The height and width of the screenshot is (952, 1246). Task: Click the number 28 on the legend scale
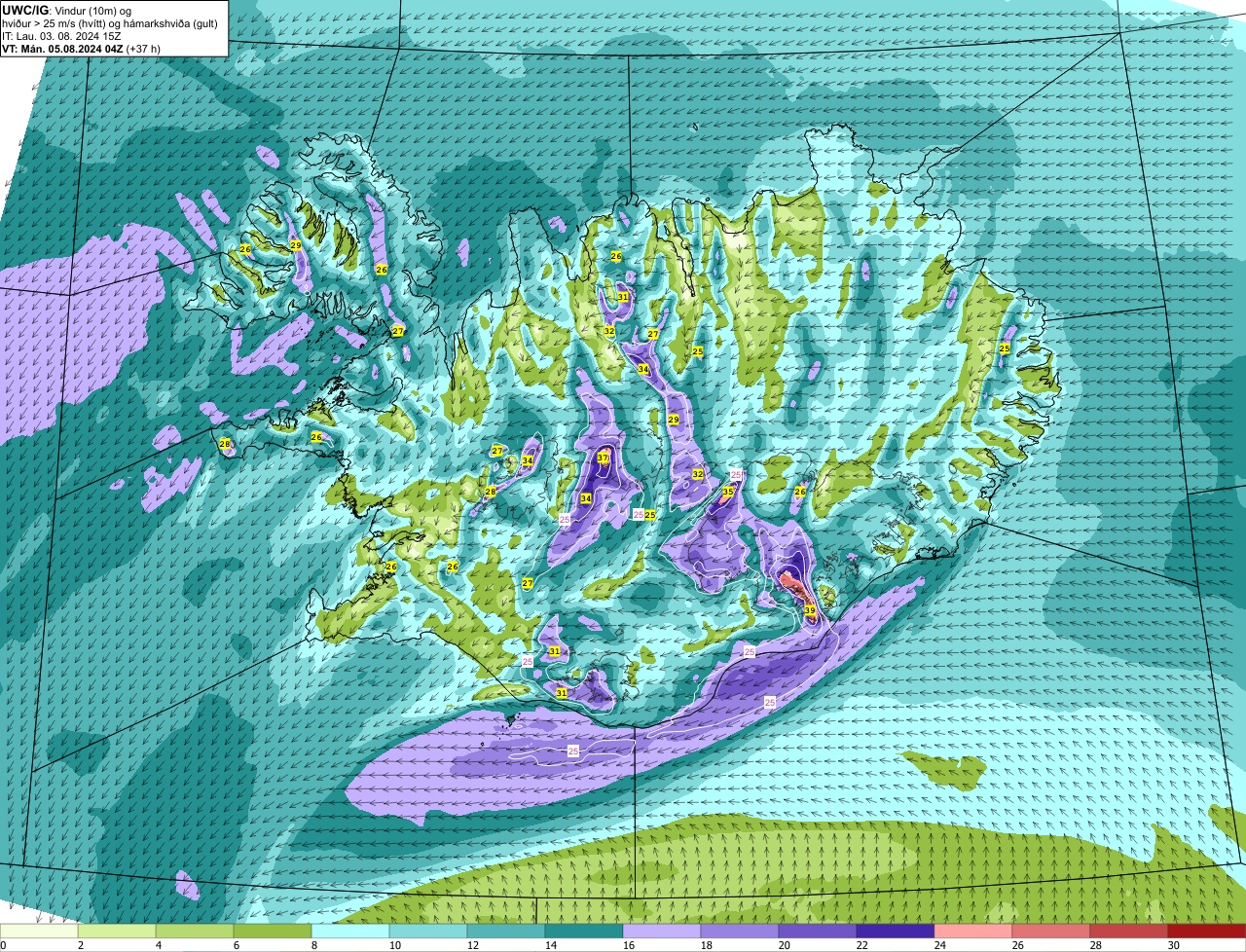click(x=1095, y=945)
